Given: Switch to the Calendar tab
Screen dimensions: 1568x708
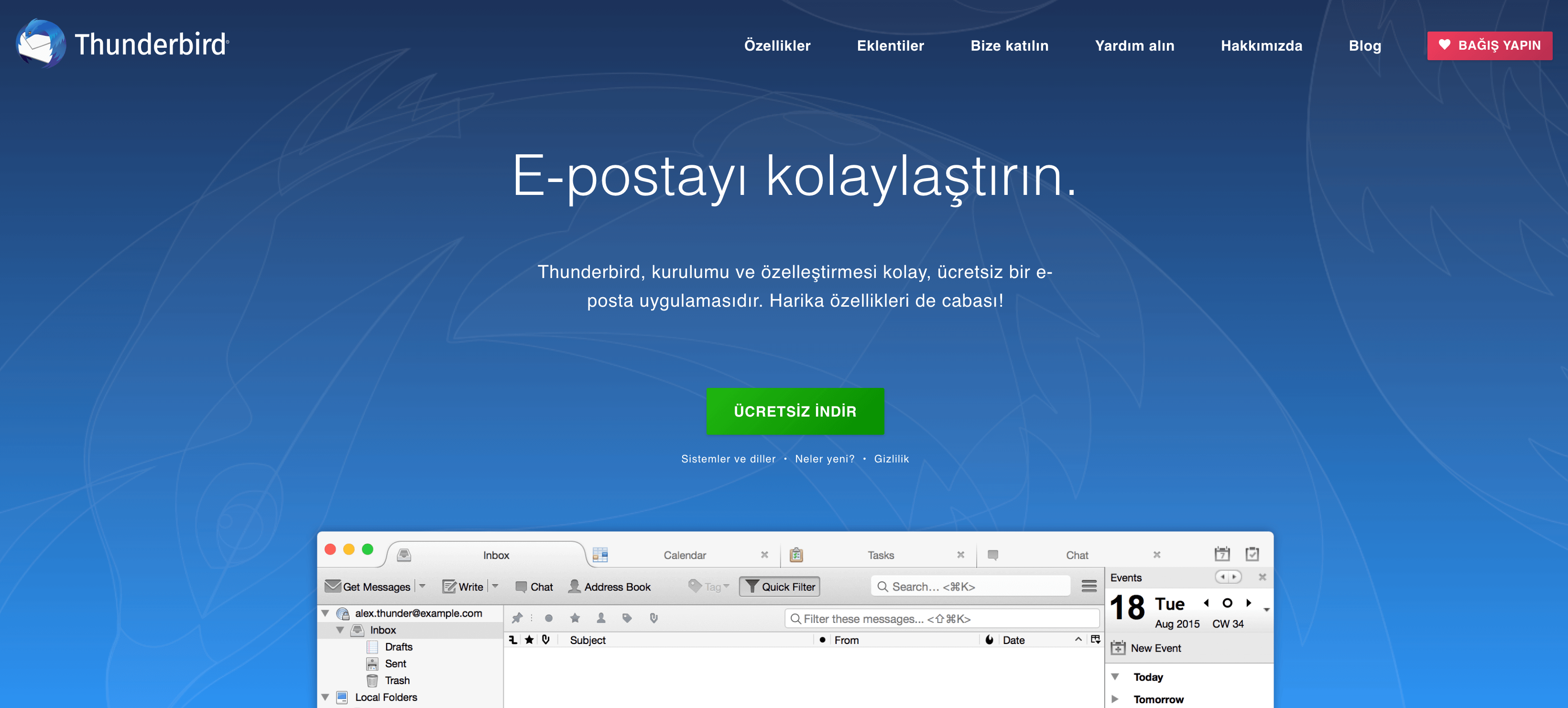Looking at the screenshot, I should pyautogui.click(x=684, y=555).
